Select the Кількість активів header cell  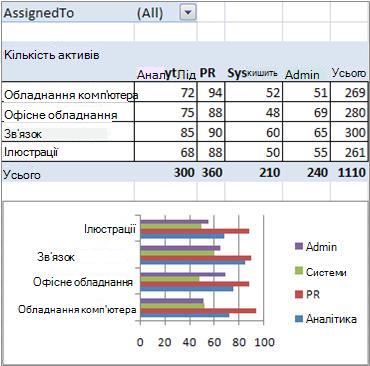[x=52, y=55]
